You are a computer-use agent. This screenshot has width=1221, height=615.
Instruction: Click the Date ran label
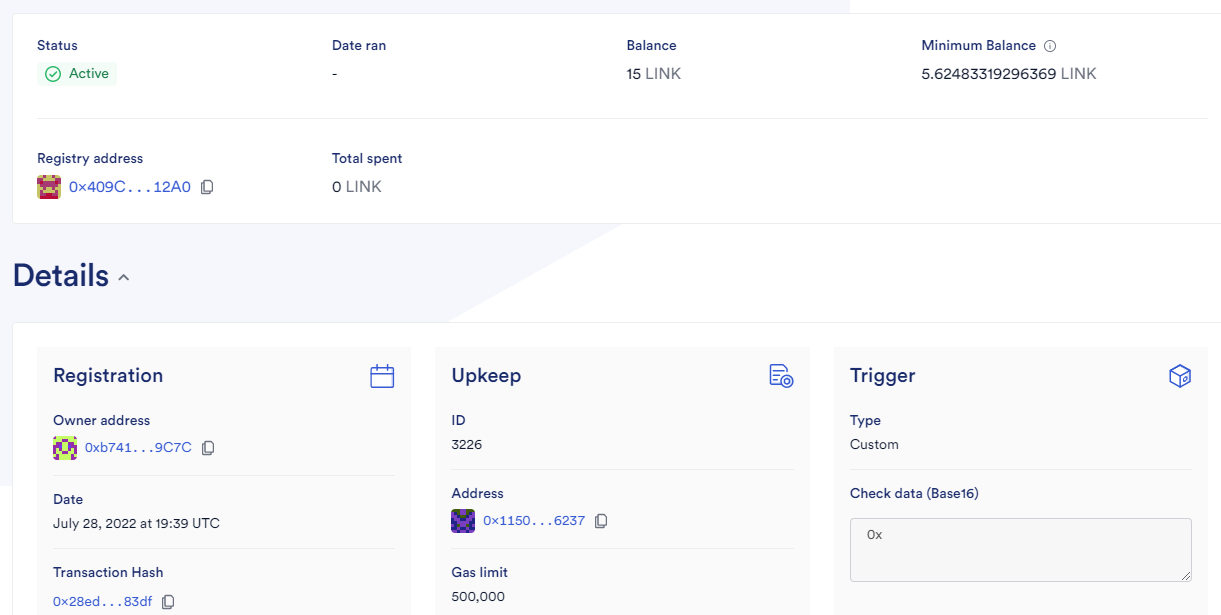[x=359, y=46]
